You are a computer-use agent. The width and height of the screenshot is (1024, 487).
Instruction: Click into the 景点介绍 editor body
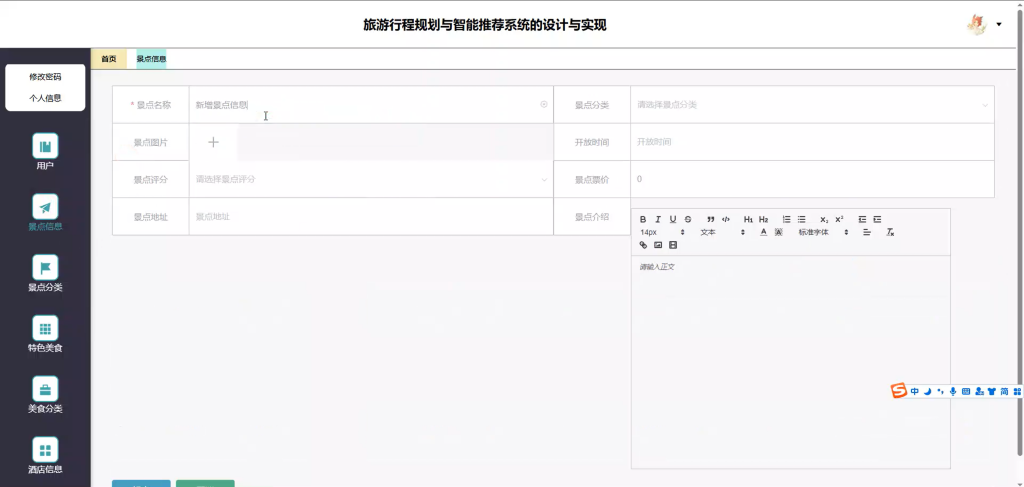(790, 362)
